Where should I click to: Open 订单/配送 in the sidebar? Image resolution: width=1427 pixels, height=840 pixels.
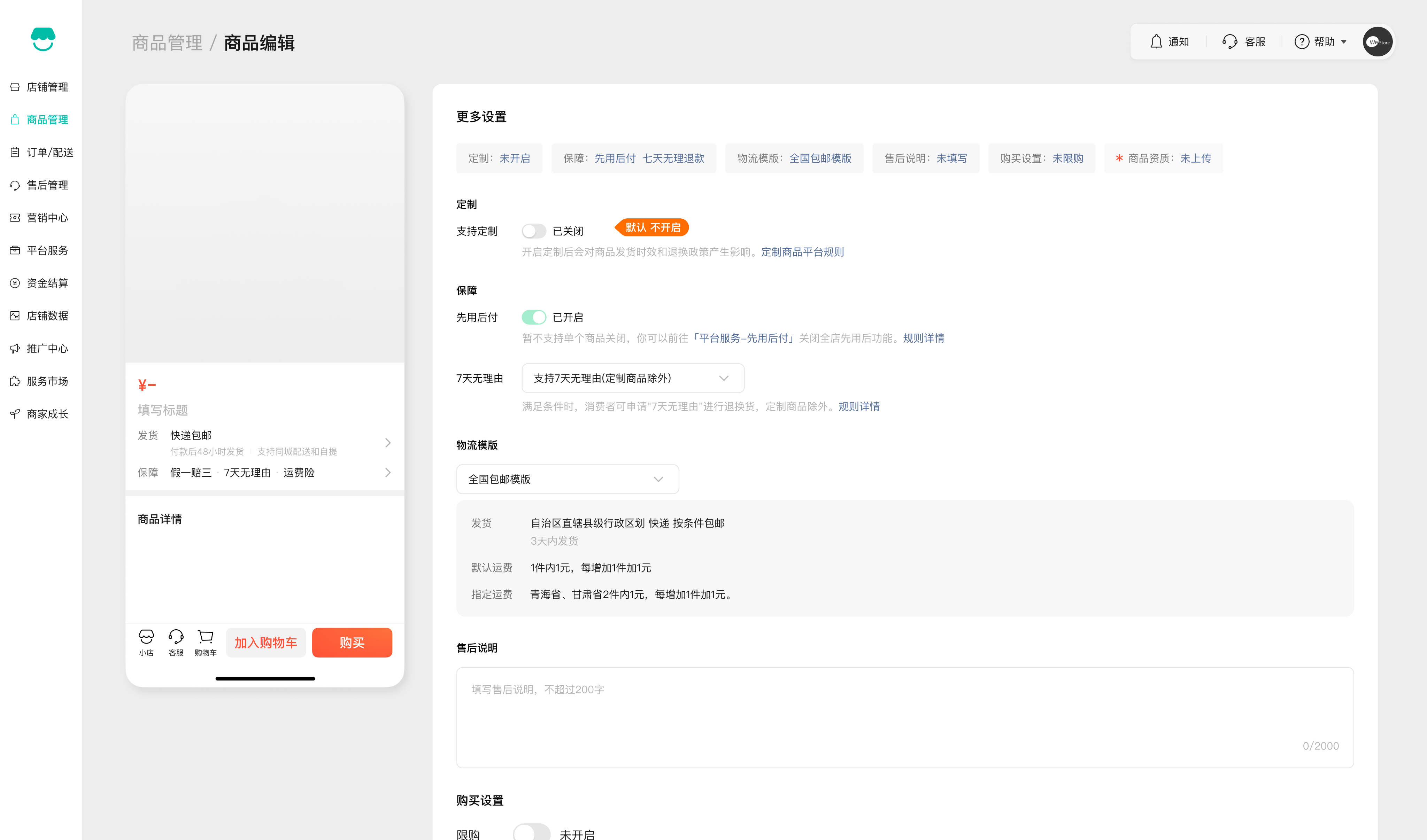point(50,152)
